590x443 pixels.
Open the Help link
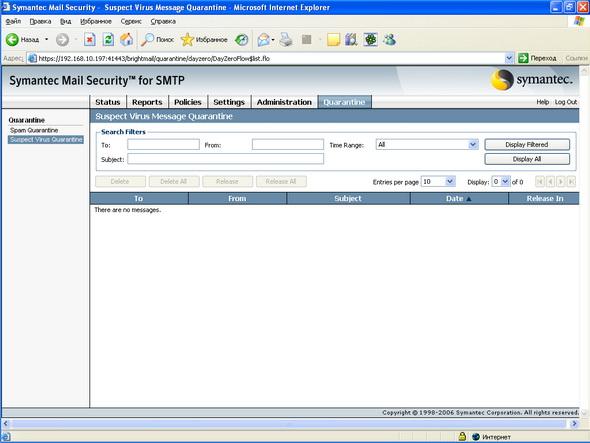(543, 102)
